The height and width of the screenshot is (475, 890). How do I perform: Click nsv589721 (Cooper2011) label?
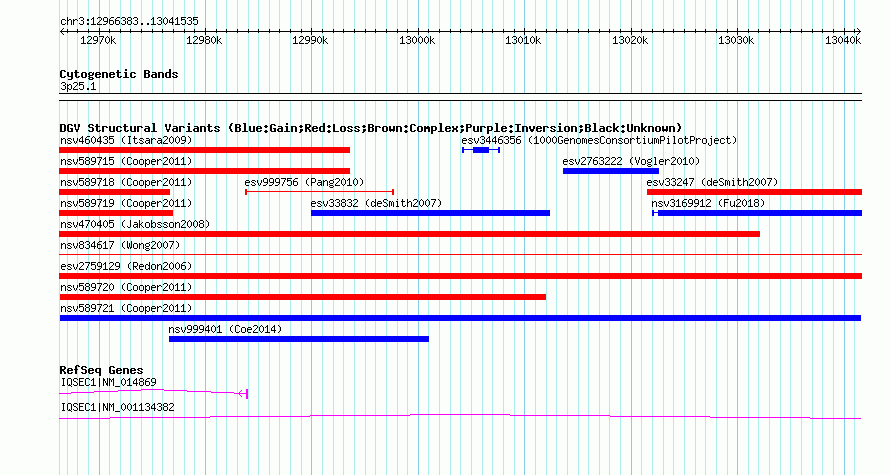(x=126, y=308)
